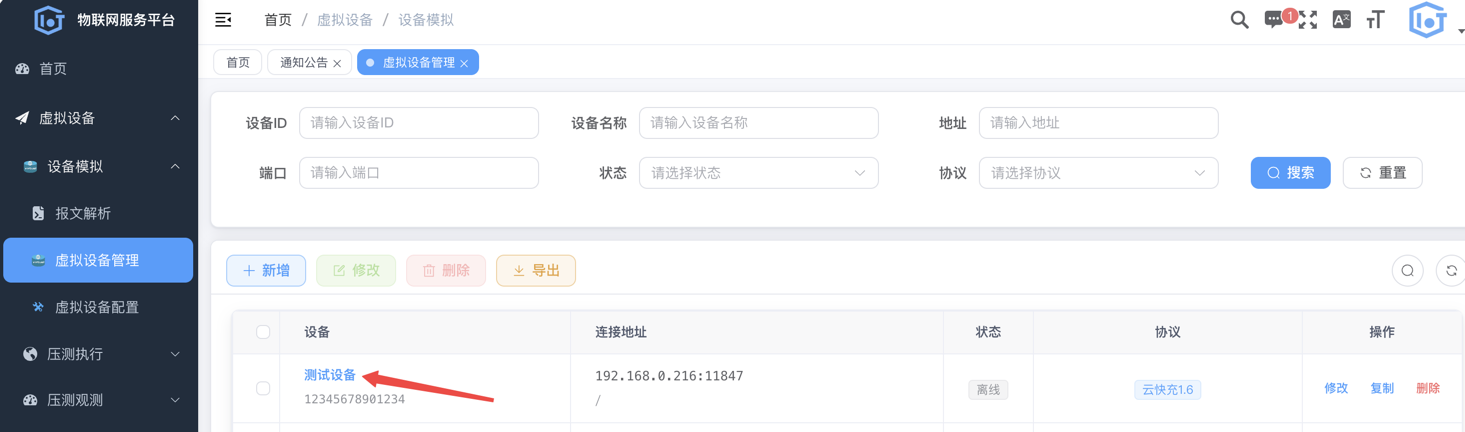
Task: Expand the 压测执行 sidebar menu
Action: (x=99, y=354)
